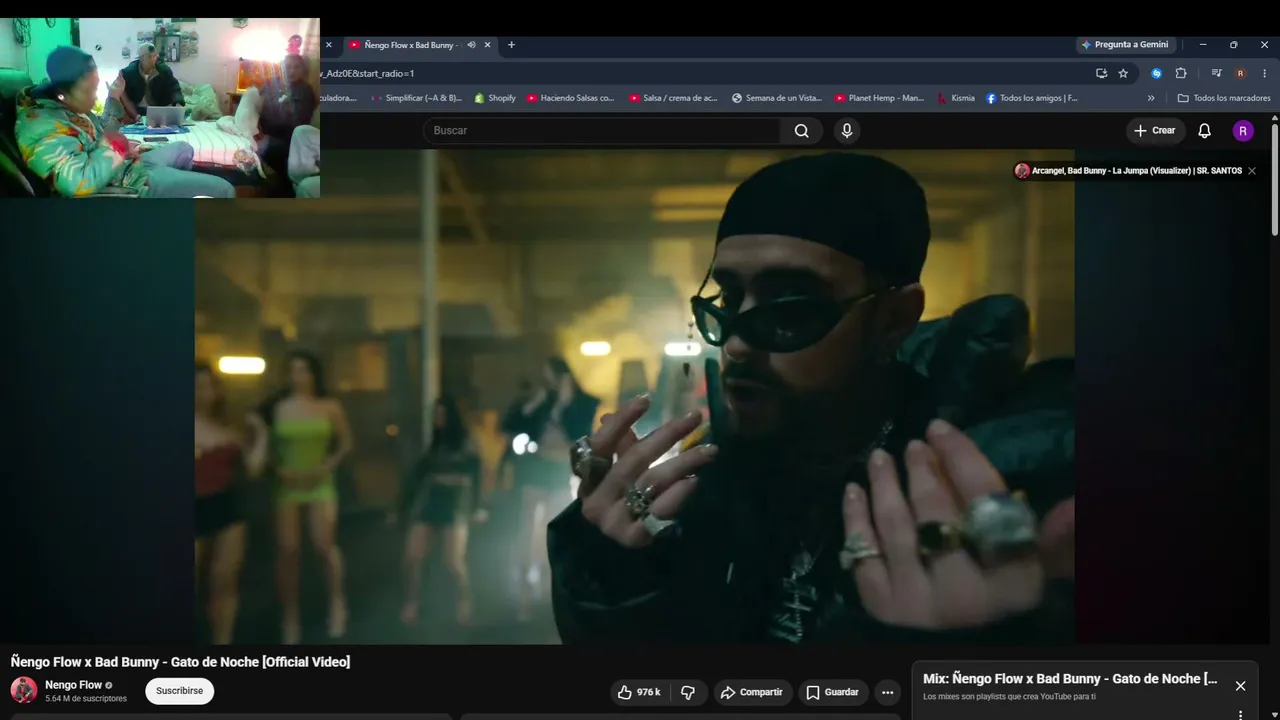
Task: Open the Chrome extensions puzzle icon
Action: (x=1181, y=73)
